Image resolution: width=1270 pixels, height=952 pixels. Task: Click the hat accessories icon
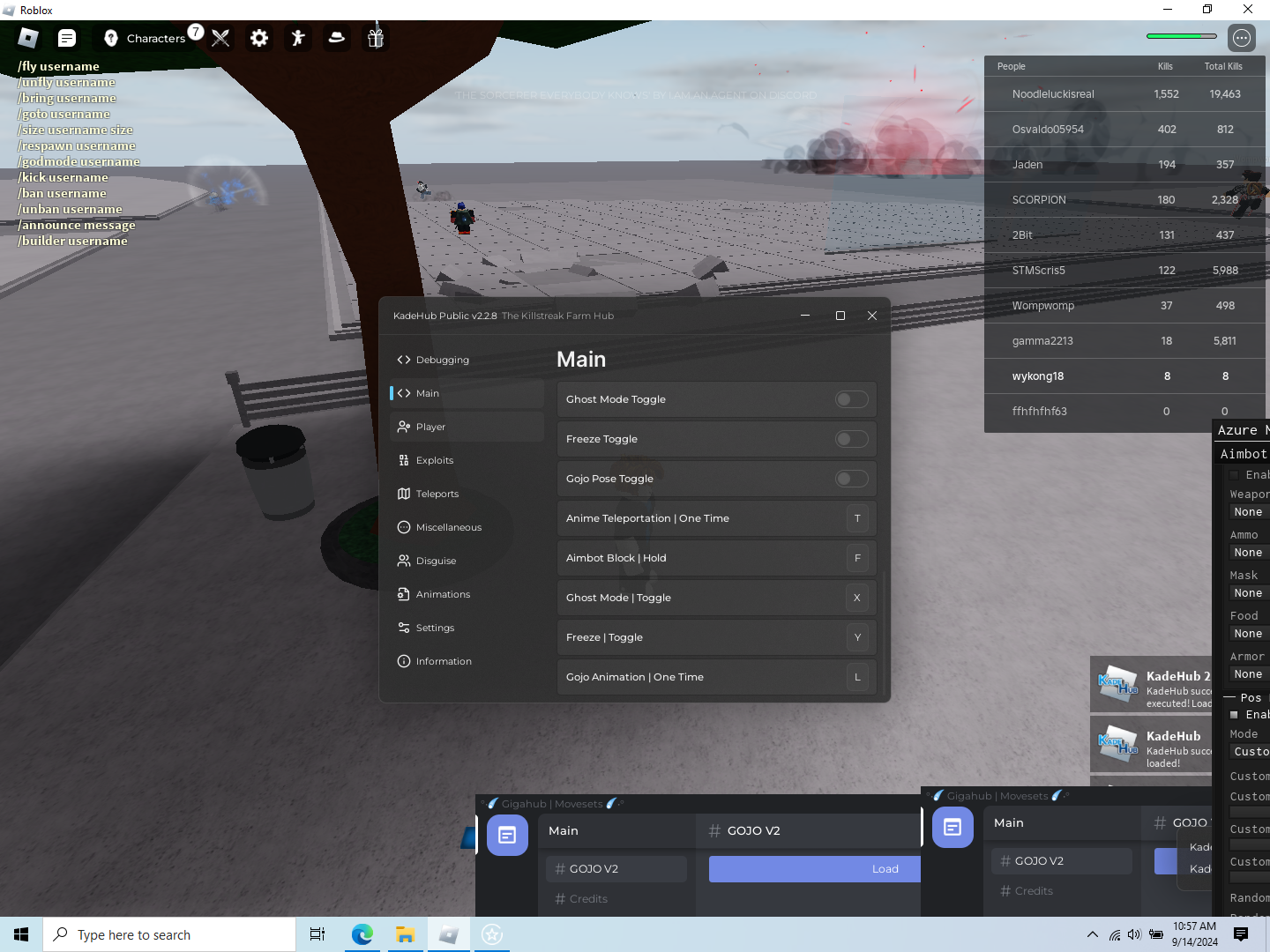[x=337, y=38]
